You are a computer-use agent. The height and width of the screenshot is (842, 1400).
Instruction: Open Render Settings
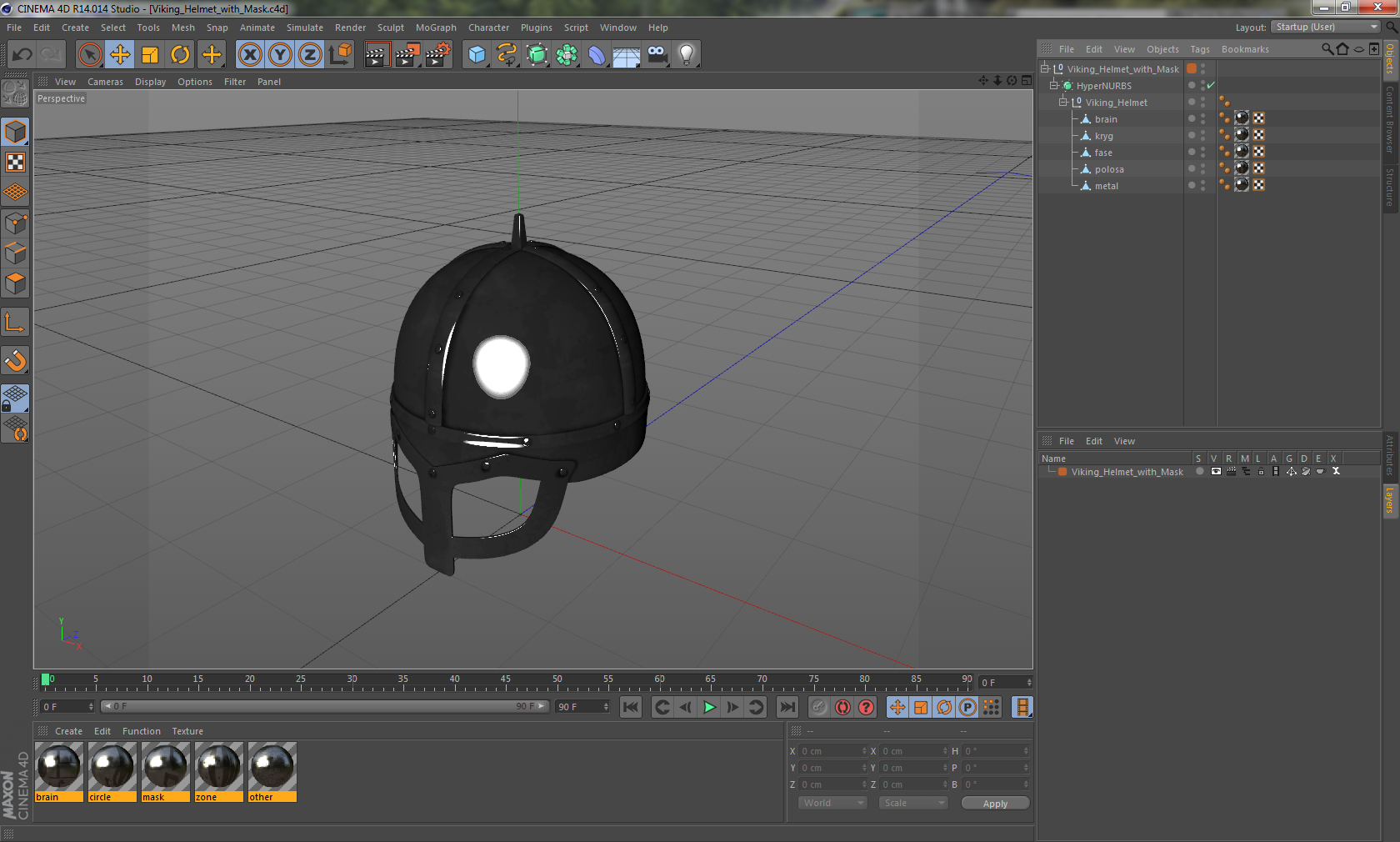[438, 55]
